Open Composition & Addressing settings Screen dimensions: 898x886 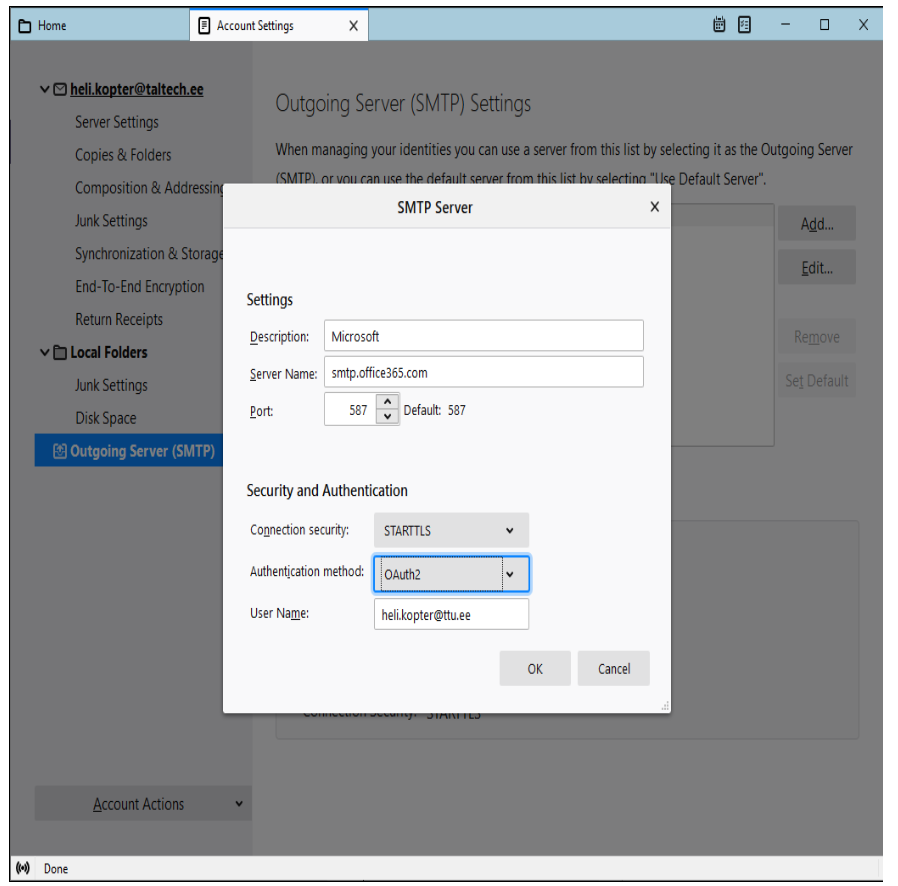coord(149,188)
